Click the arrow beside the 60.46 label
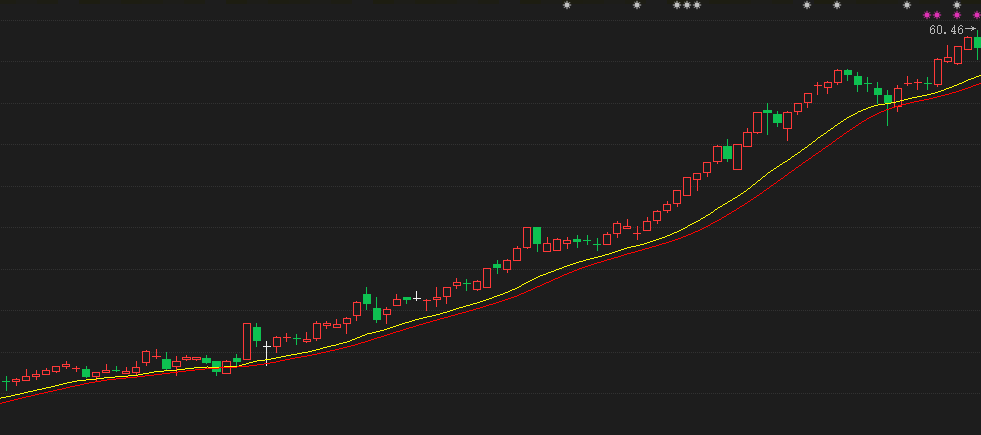Screen dimensions: 981x435 pos(969,30)
